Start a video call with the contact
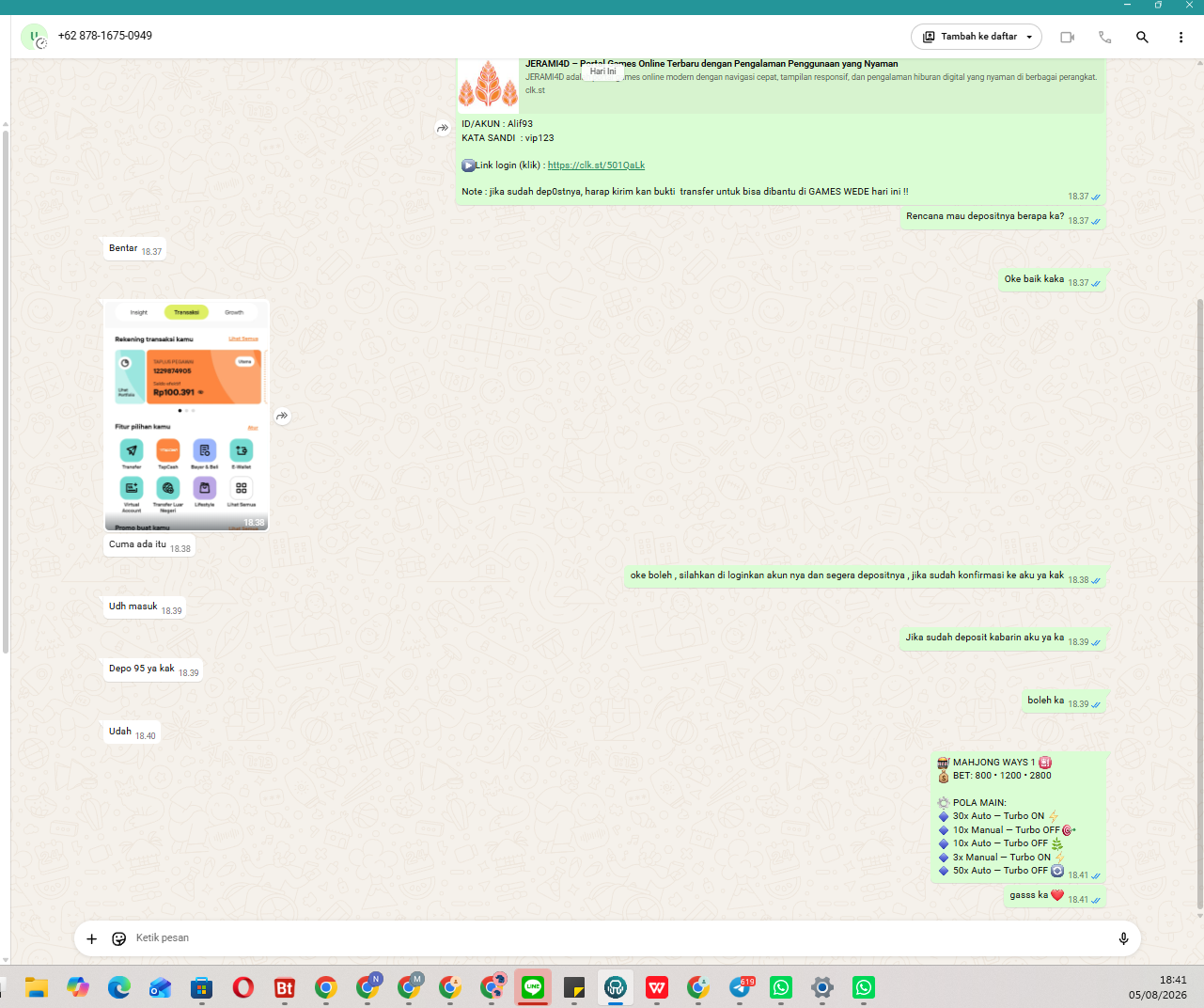Image resolution: width=1204 pixels, height=1008 pixels. (x=1067, y=37)
